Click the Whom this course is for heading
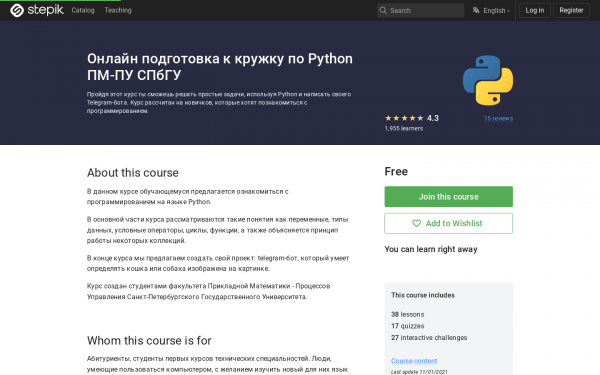The height and width of the screenshot is (375, 600). 149,341
